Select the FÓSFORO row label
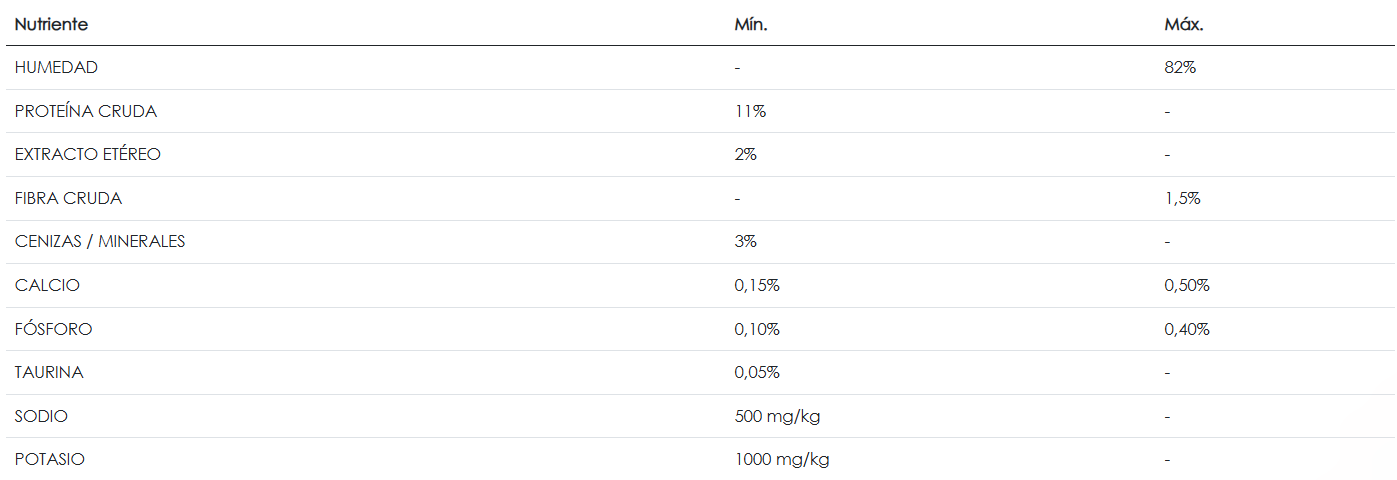The height and width of the screenshot is (480, 1397). coord(53,329)
